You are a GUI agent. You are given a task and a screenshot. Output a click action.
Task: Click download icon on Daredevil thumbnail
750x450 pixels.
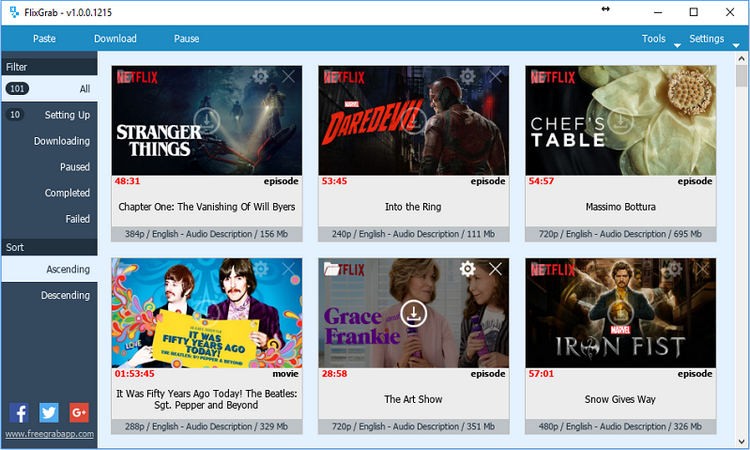point(414,121)
